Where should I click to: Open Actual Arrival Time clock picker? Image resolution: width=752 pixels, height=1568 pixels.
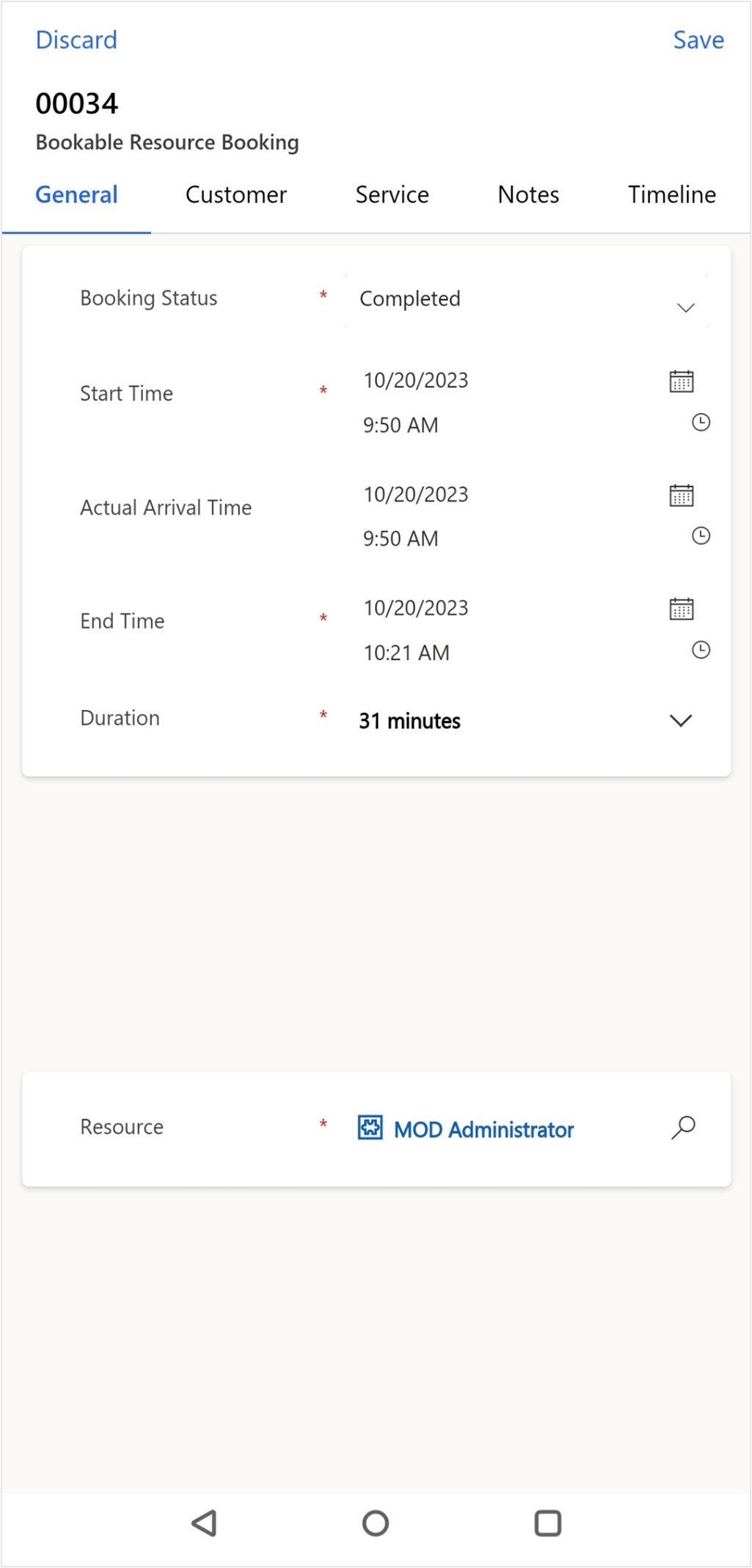point(701,536)
